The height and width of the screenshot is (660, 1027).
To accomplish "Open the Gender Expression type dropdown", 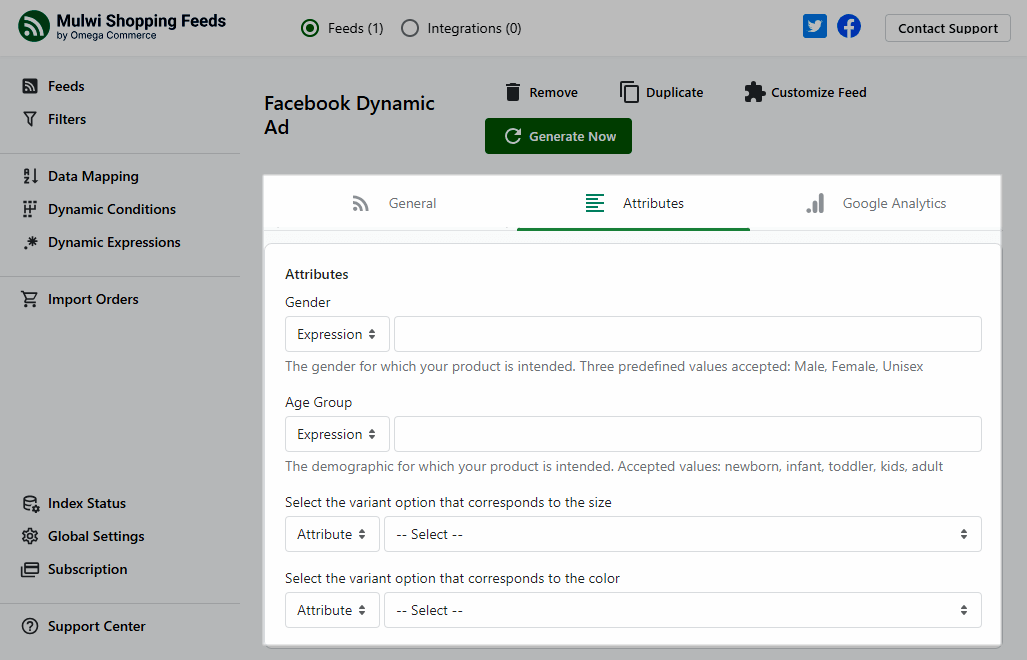I will tap(337, 334).
